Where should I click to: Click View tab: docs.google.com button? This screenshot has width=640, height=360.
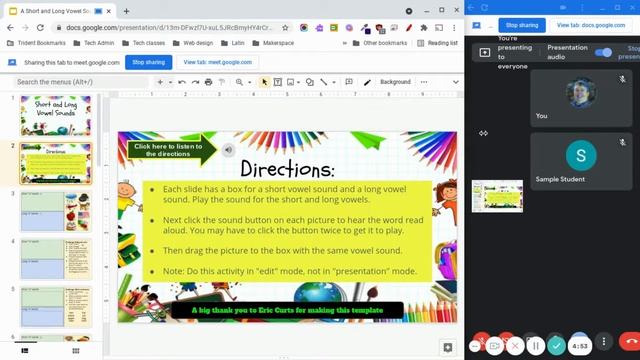tap(591, 25)
